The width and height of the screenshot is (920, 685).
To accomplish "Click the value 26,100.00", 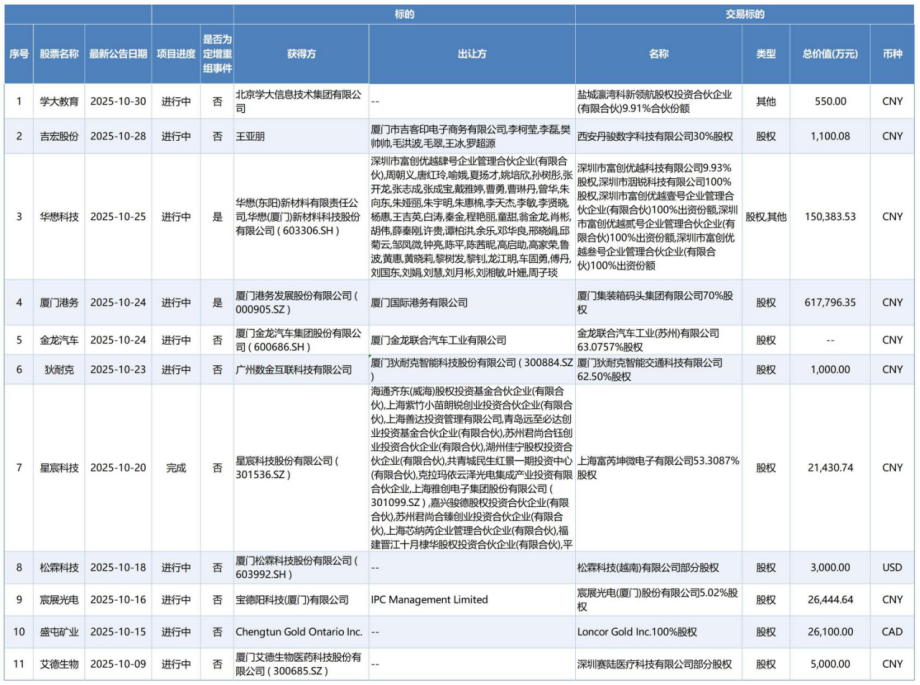I will click(830, 632).
